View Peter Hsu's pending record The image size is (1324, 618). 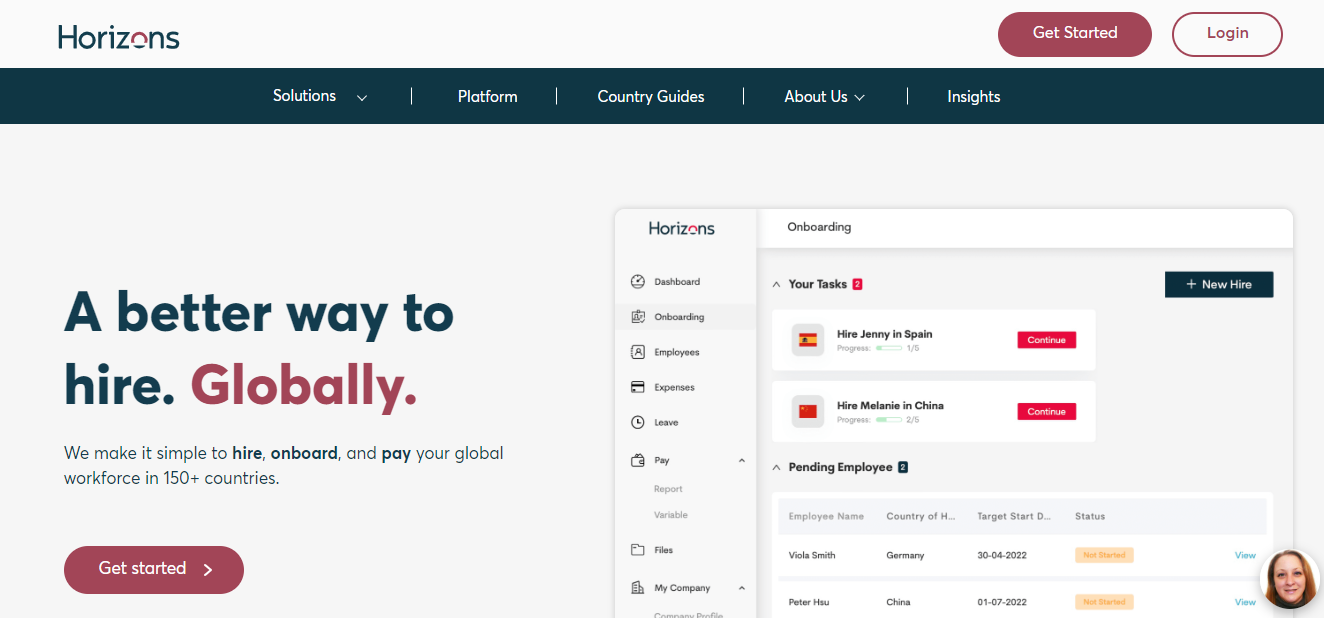(x=1245, y=602)
